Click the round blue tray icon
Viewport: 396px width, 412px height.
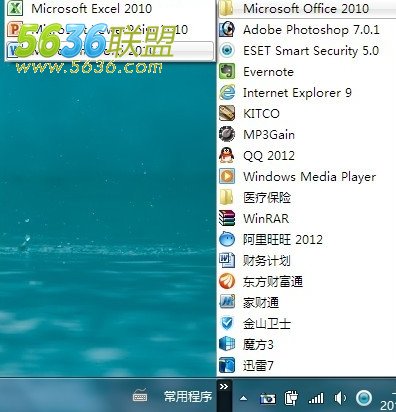point(364,398)
